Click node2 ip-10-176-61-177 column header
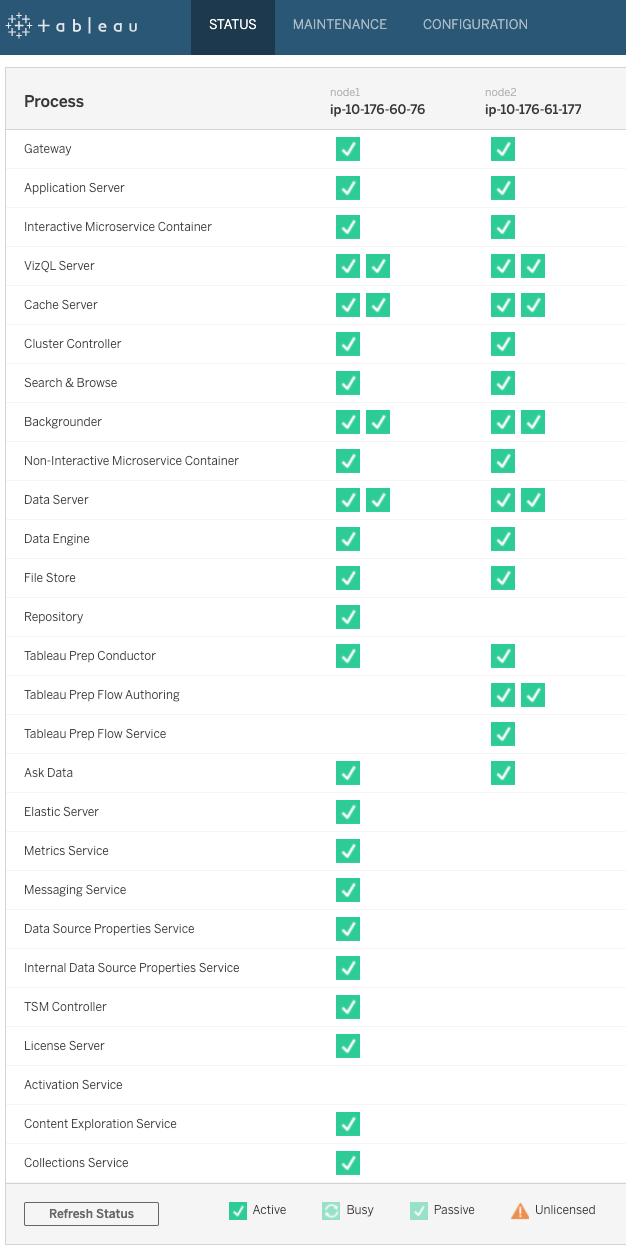626x1251 pixels. [x=533, y=102]
